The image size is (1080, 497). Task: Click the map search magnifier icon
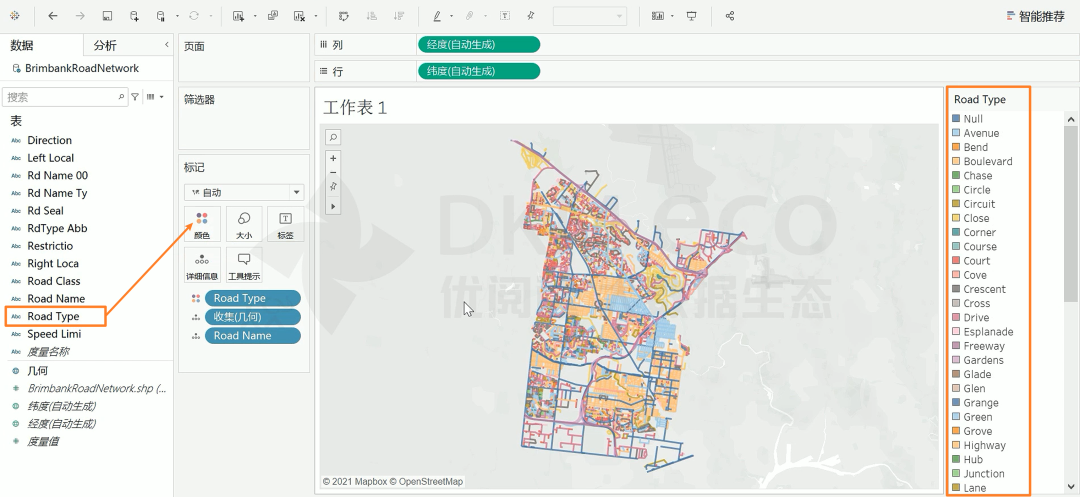click(x=333, y=137)
